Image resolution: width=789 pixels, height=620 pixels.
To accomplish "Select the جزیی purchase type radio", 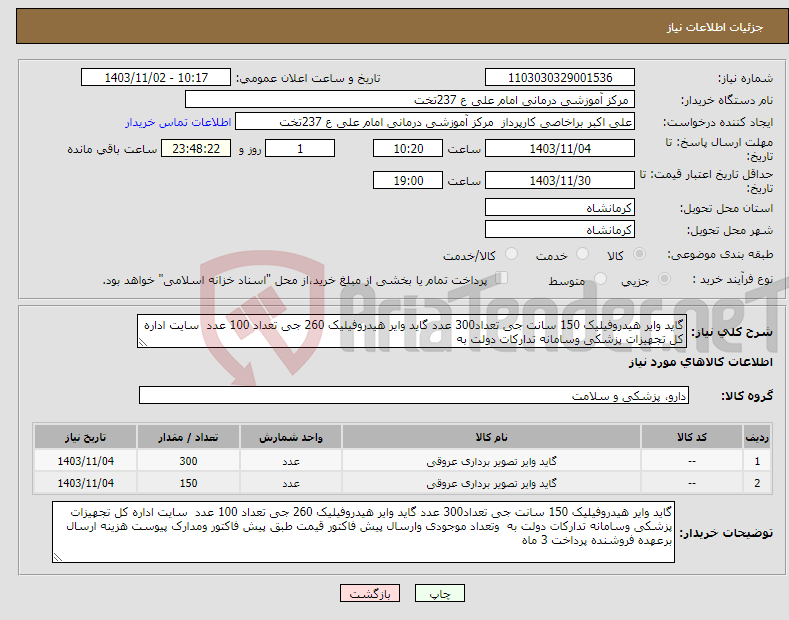I will click(x=664, y=279).
